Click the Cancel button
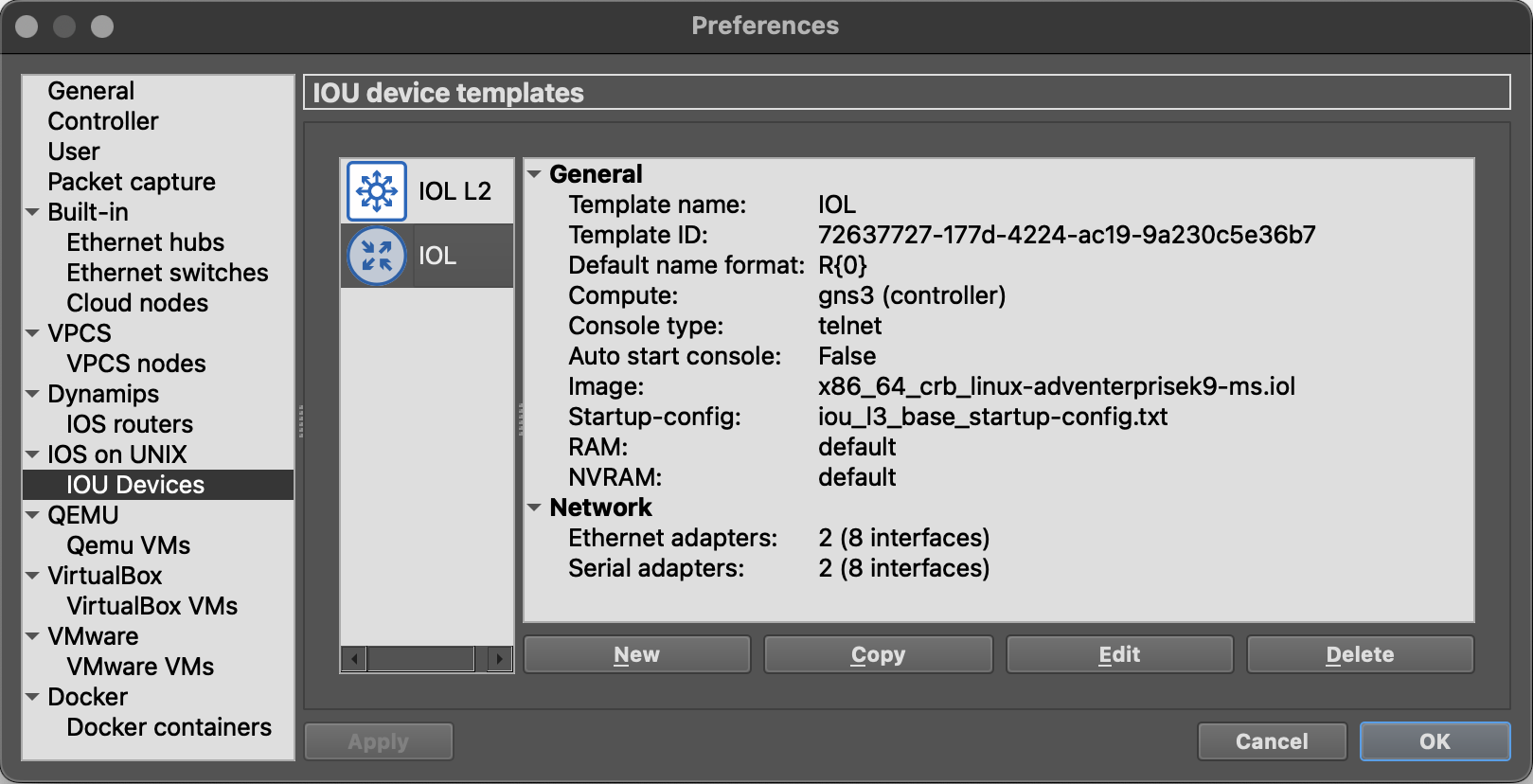This screenshot has width=1533, height=784. click(x=1273, y=741)
